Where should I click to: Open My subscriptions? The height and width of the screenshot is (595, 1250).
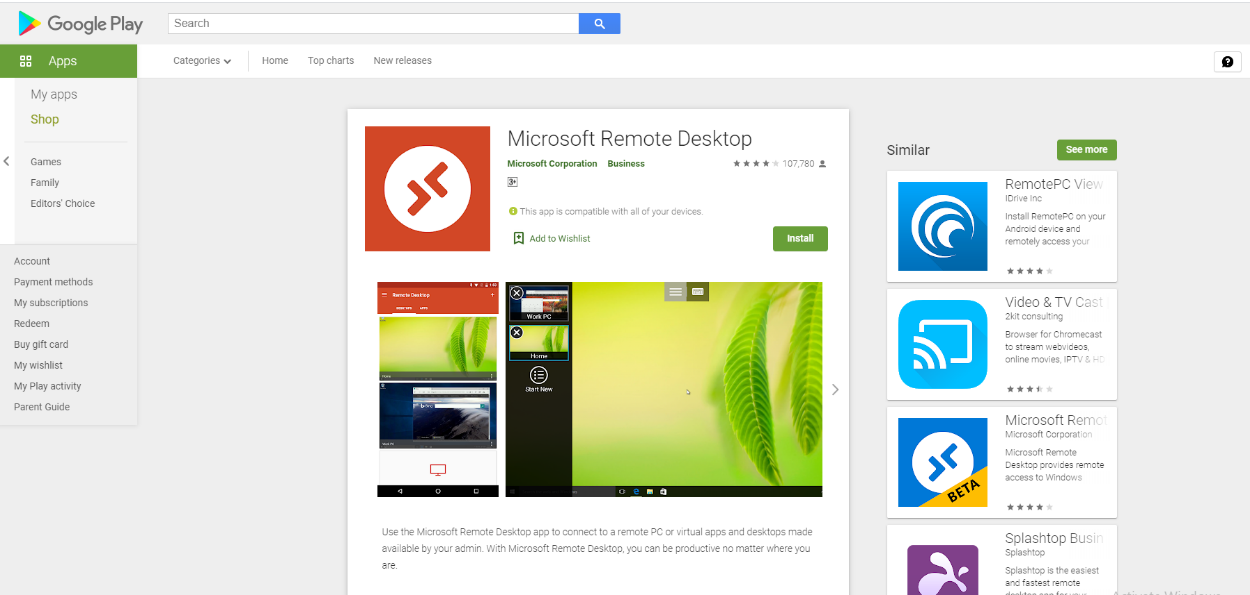click(x=51, y=303)
